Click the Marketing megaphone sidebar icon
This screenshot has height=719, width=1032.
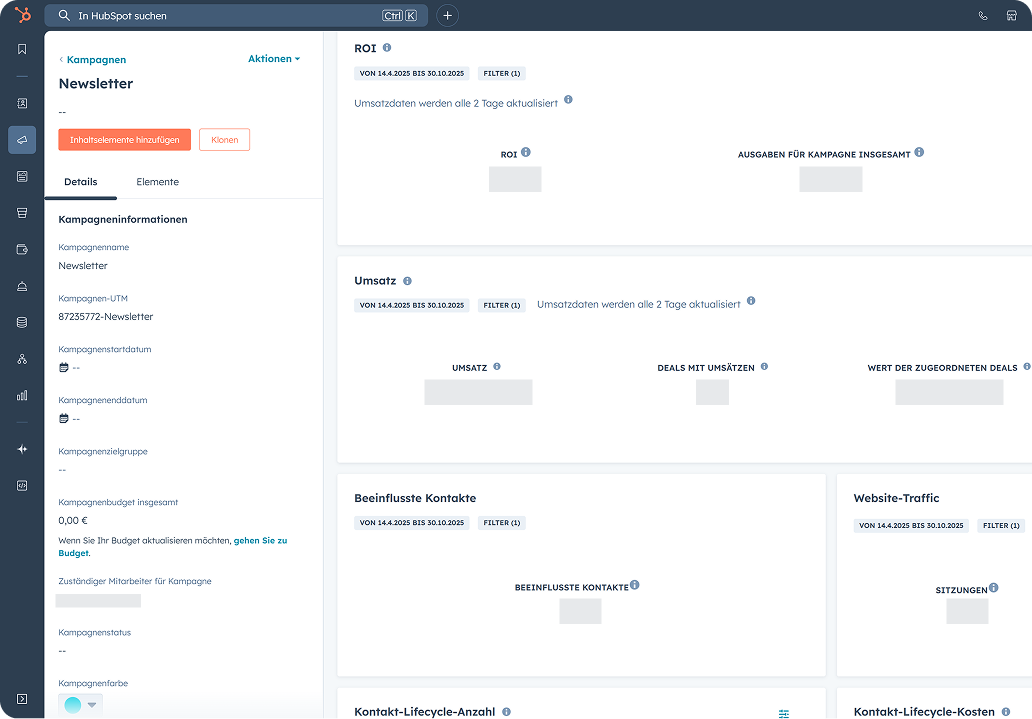(22, 140)
